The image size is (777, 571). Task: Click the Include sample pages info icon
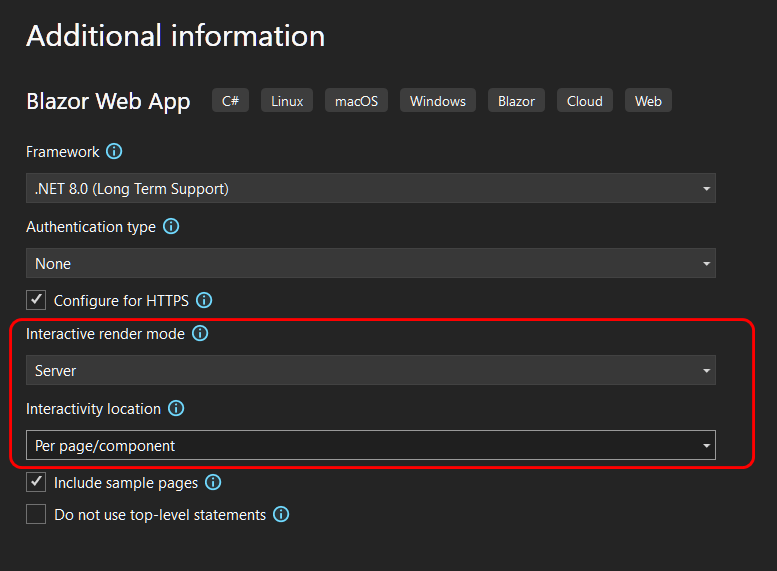tap(213, 482)
